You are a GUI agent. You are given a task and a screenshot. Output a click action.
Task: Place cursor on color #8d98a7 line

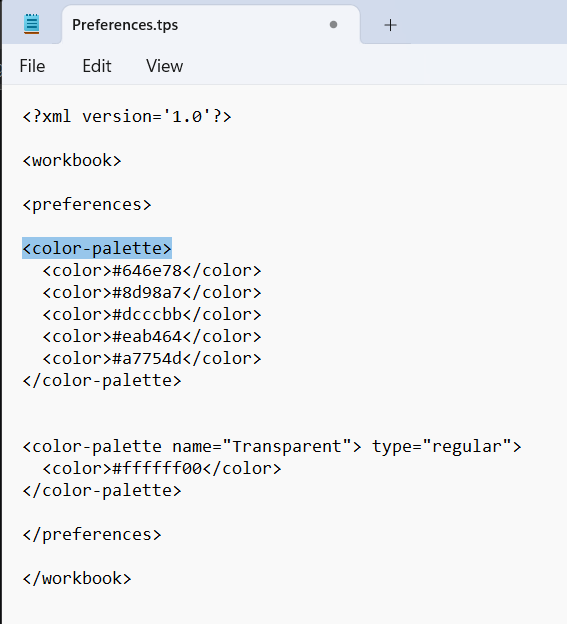[x=152, y=292]
